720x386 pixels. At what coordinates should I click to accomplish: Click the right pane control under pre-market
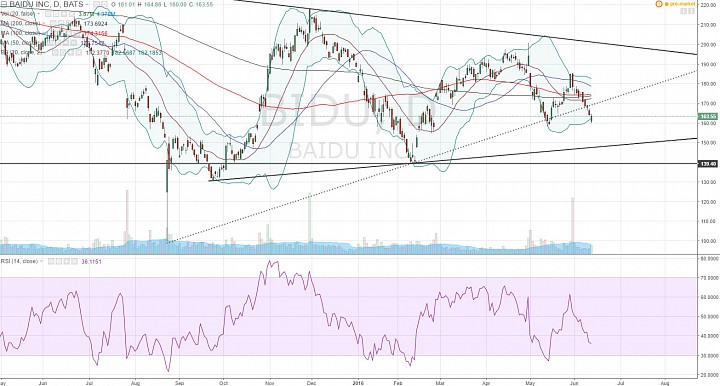tap(692, 11)
